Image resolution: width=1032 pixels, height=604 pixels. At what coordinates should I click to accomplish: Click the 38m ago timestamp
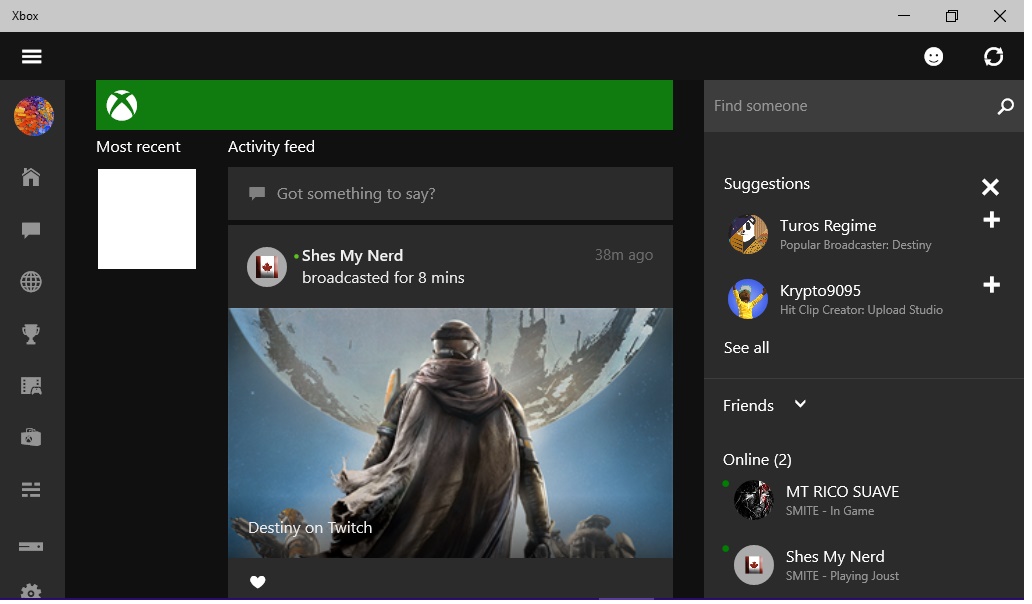pyautogui.click(x=624, y=255)
